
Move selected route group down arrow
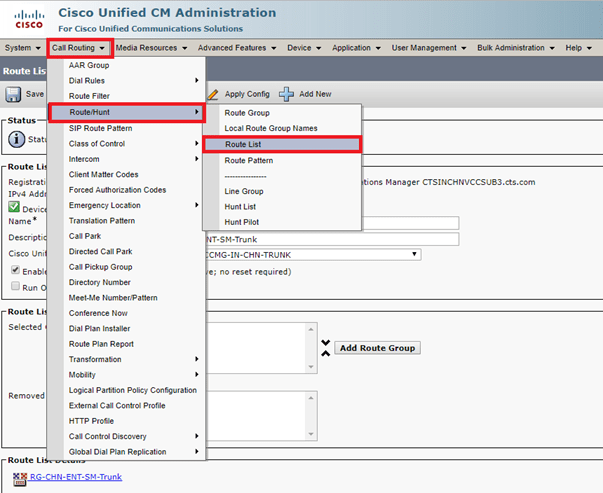325,352
